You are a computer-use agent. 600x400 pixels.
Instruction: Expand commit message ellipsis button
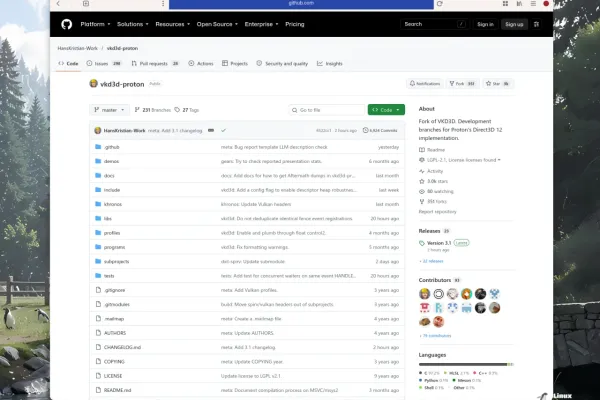211,131
